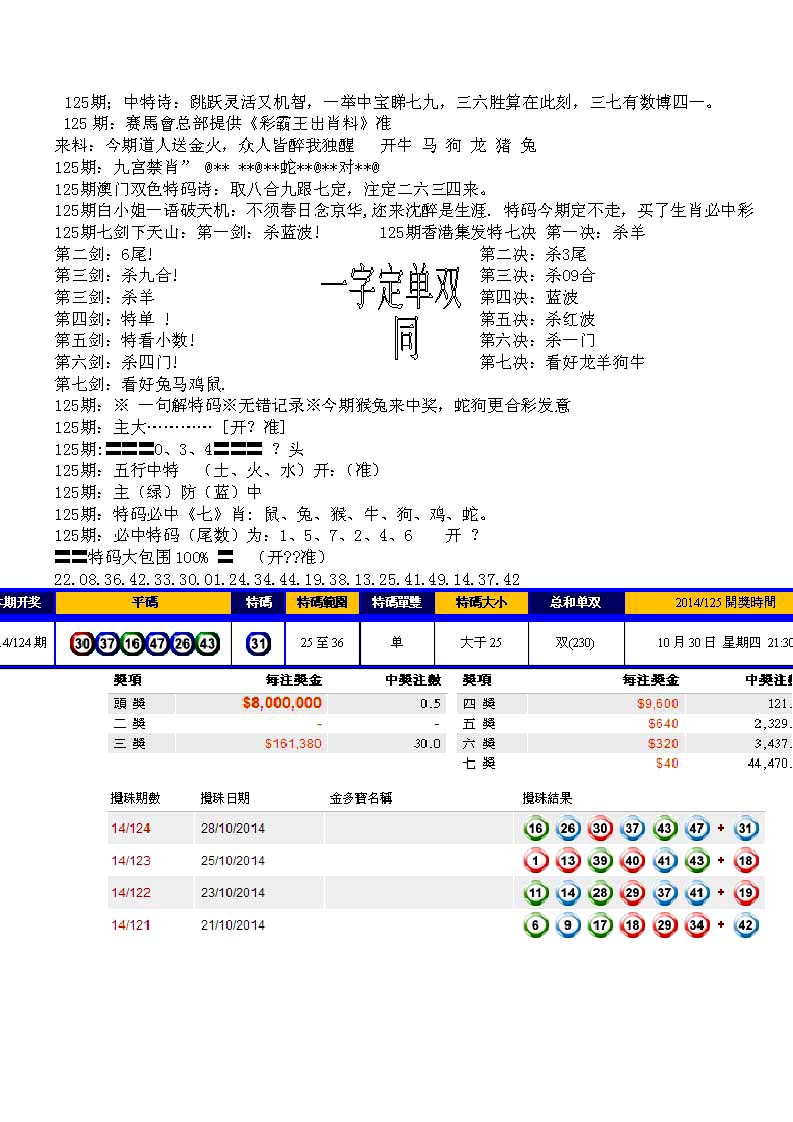Click the date 25/10/2014
Screen dimensions: 793x1122
(x=233, y=860)
